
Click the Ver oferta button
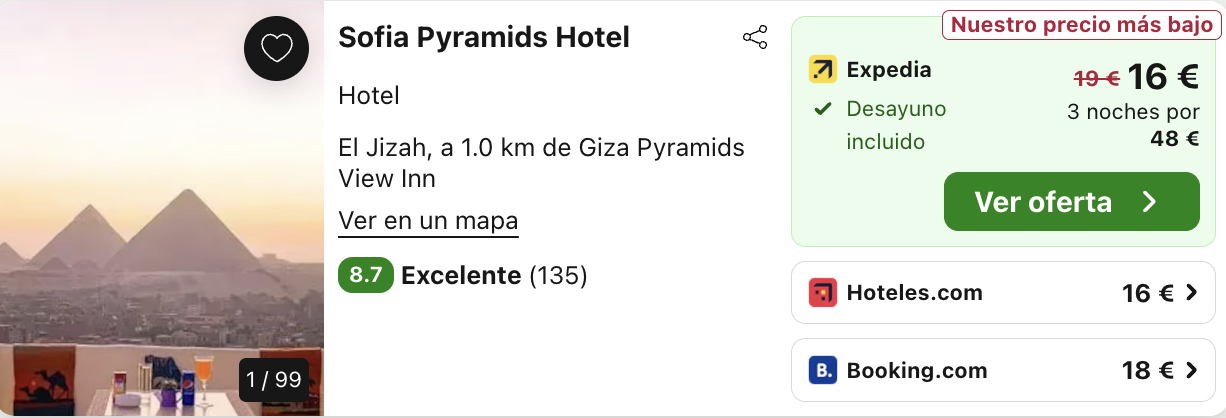(x=1072, y=202)
